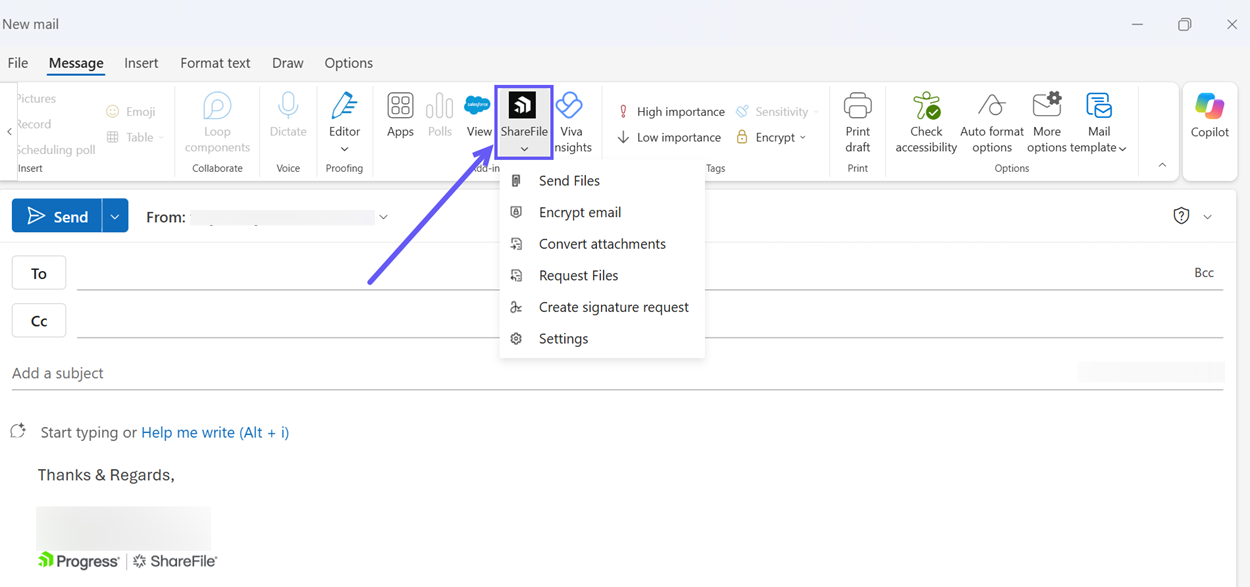Expand the Send options arrow
The height and width of the screenshot is (587, 1250).
tap(115, 216)
